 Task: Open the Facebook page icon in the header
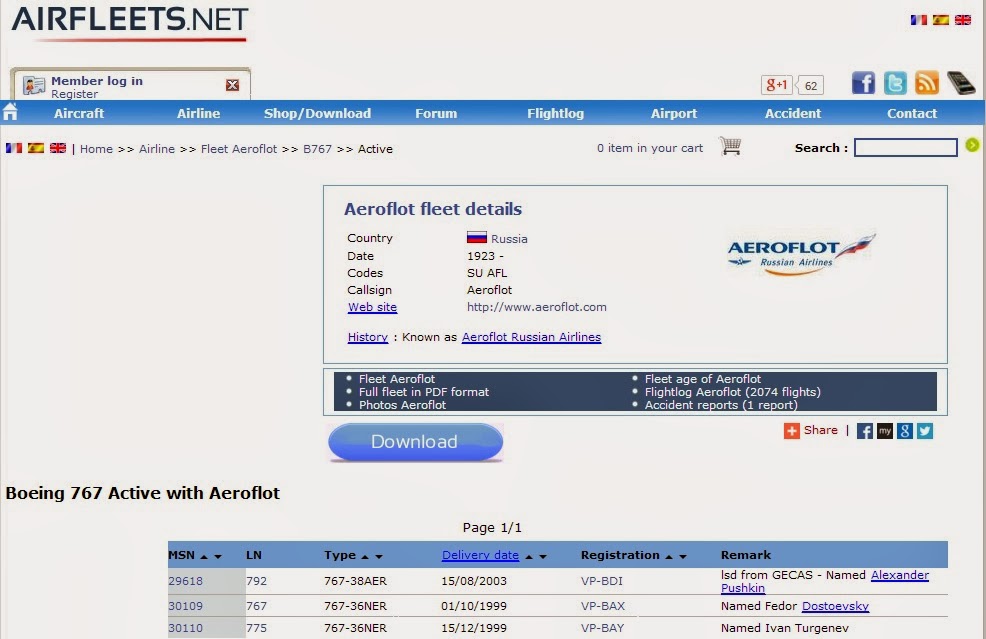click(863, 83)
